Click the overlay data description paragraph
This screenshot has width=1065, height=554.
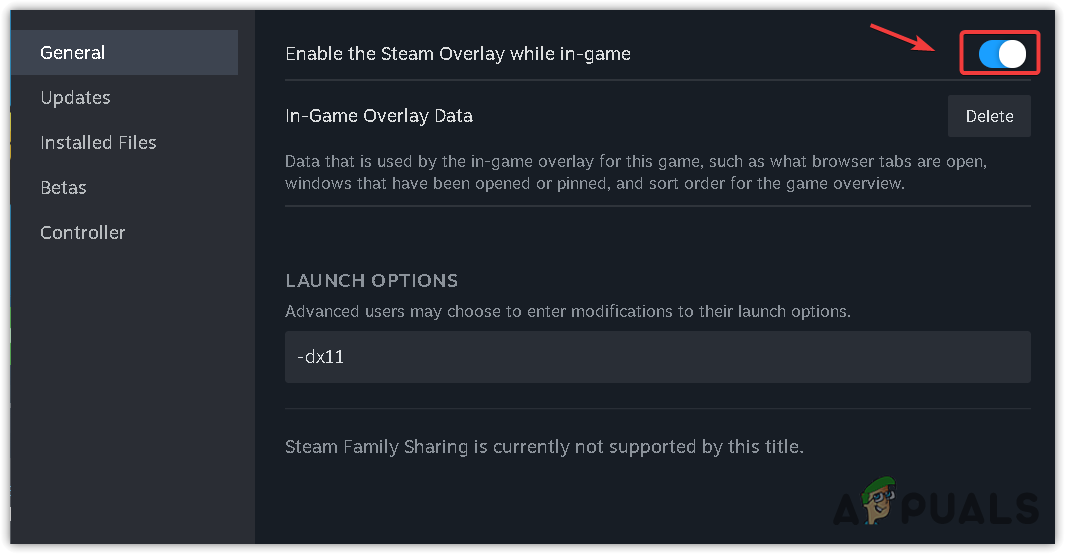click(x=644, y=172)
